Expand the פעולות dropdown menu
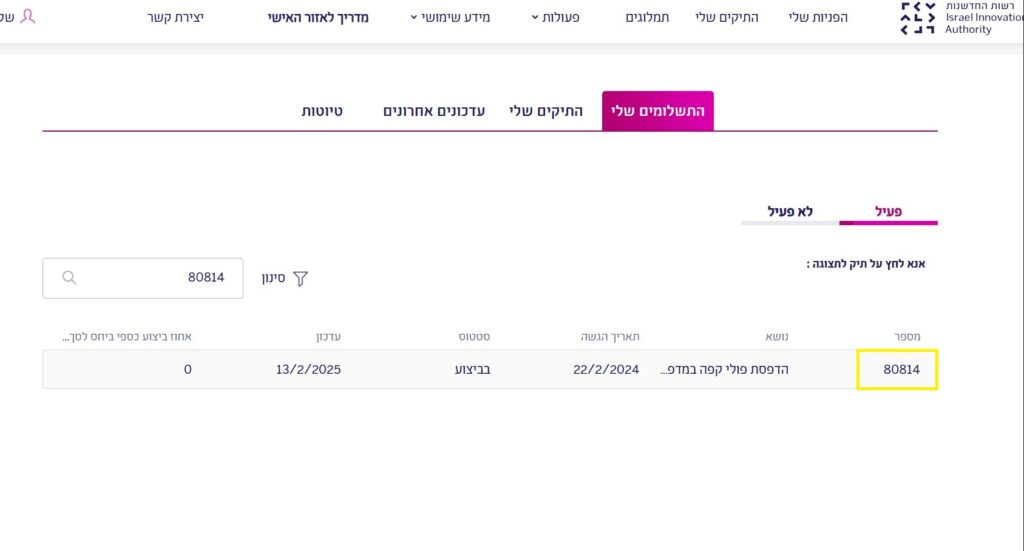 coord(554,17)
